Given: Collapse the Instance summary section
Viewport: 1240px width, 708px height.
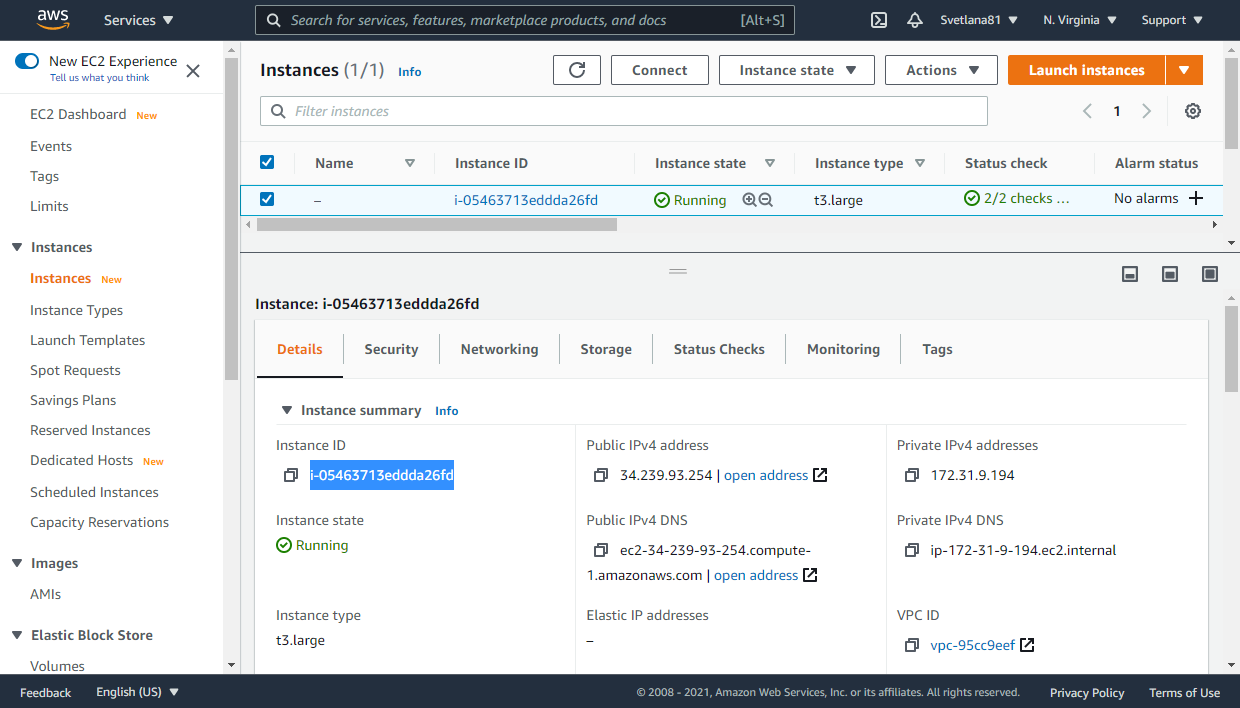Looking at the screenshot, I should [287, 410].
